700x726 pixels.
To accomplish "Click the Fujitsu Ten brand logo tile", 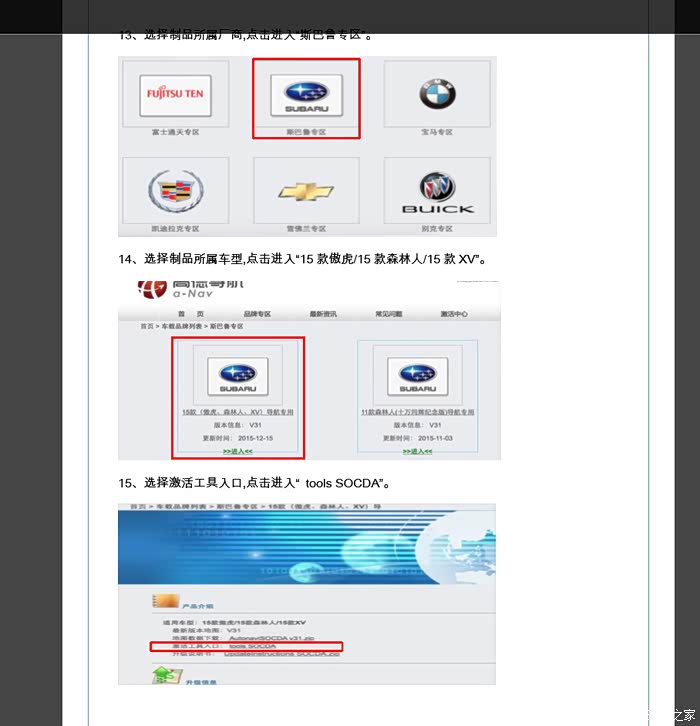I will pos(175,95).
